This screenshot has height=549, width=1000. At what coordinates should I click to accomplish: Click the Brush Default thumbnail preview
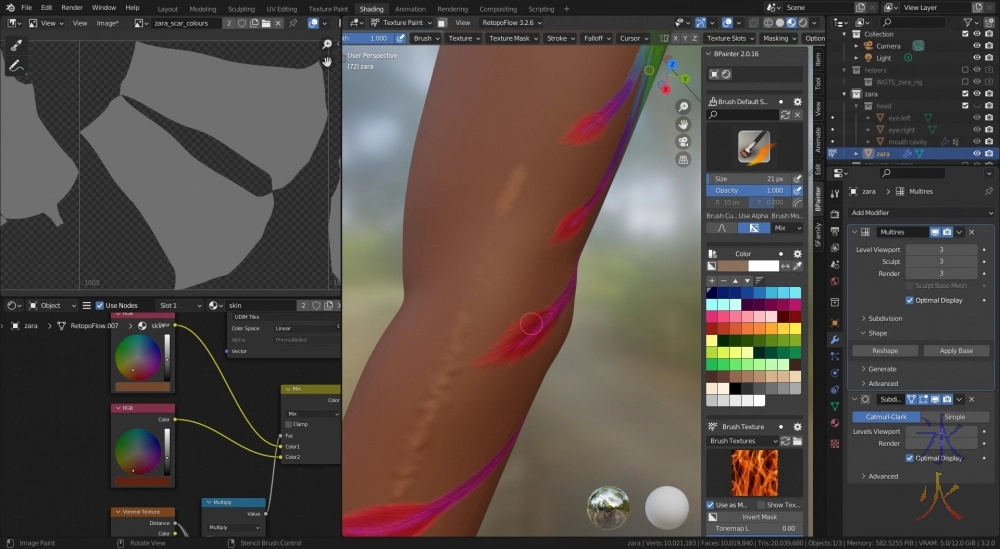[x=754, y=147]
